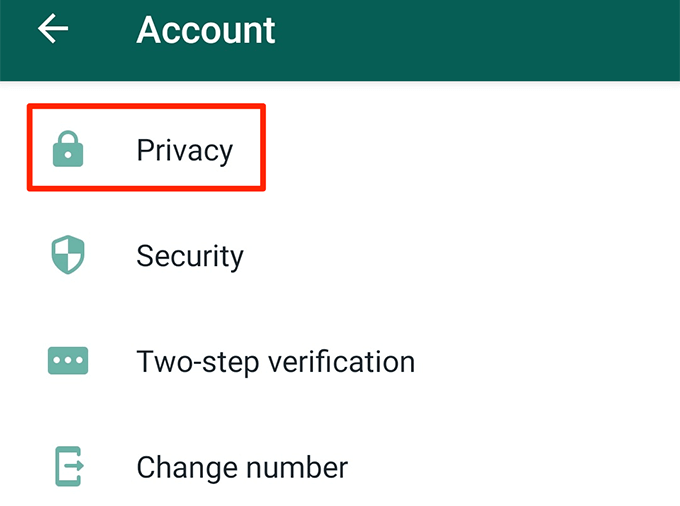Select the Change number option
The width and height of the screenshot is (680, 506).
click(x=242, y=466)
